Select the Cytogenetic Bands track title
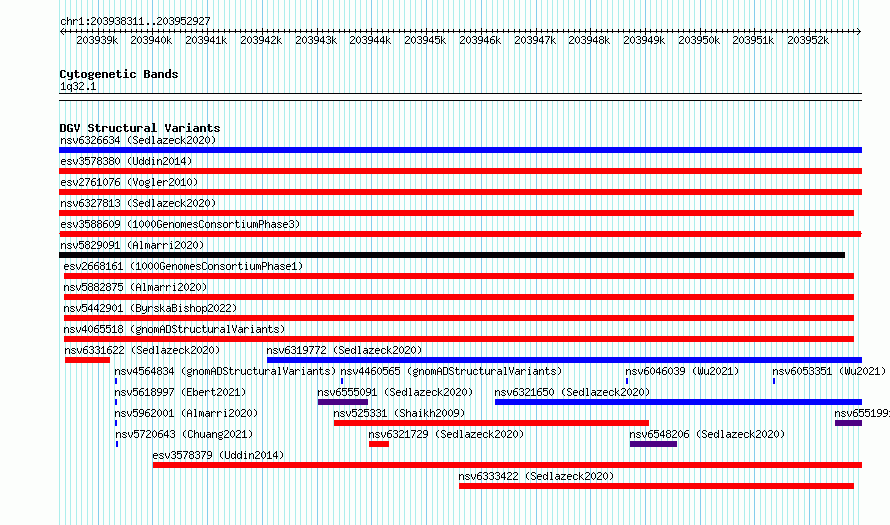 (x=119, y=74)
